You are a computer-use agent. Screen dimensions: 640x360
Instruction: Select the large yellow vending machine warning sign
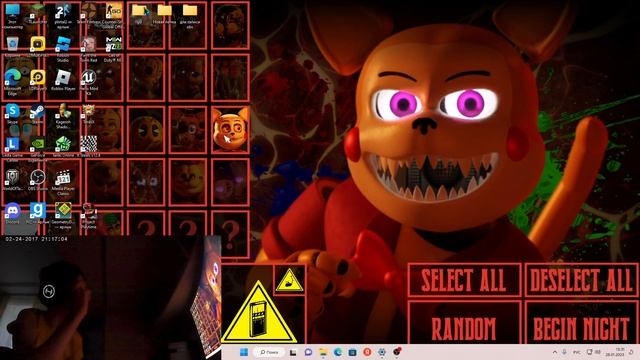(x=258, y=313)
